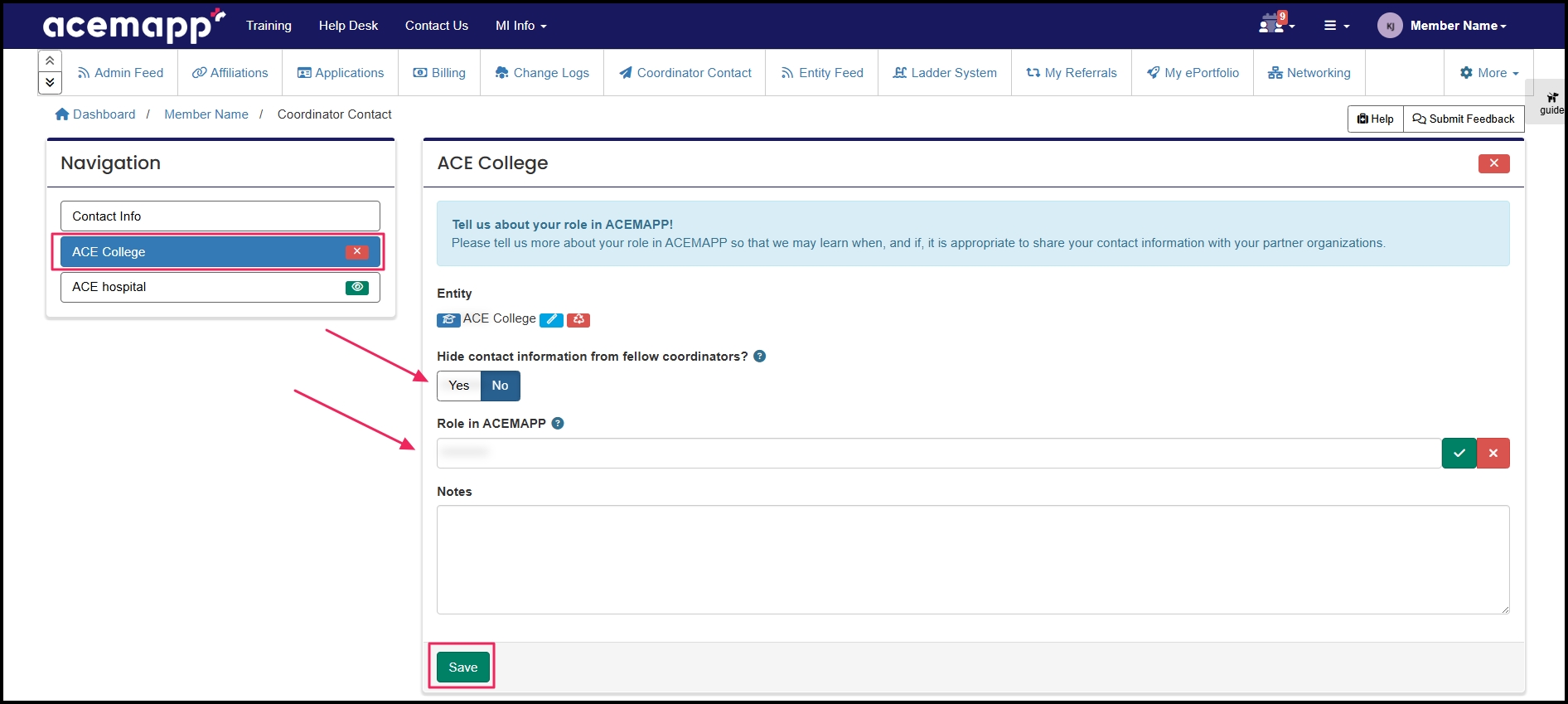
Task: Open My ePortfolio tab
Action: pos(1193,73)
